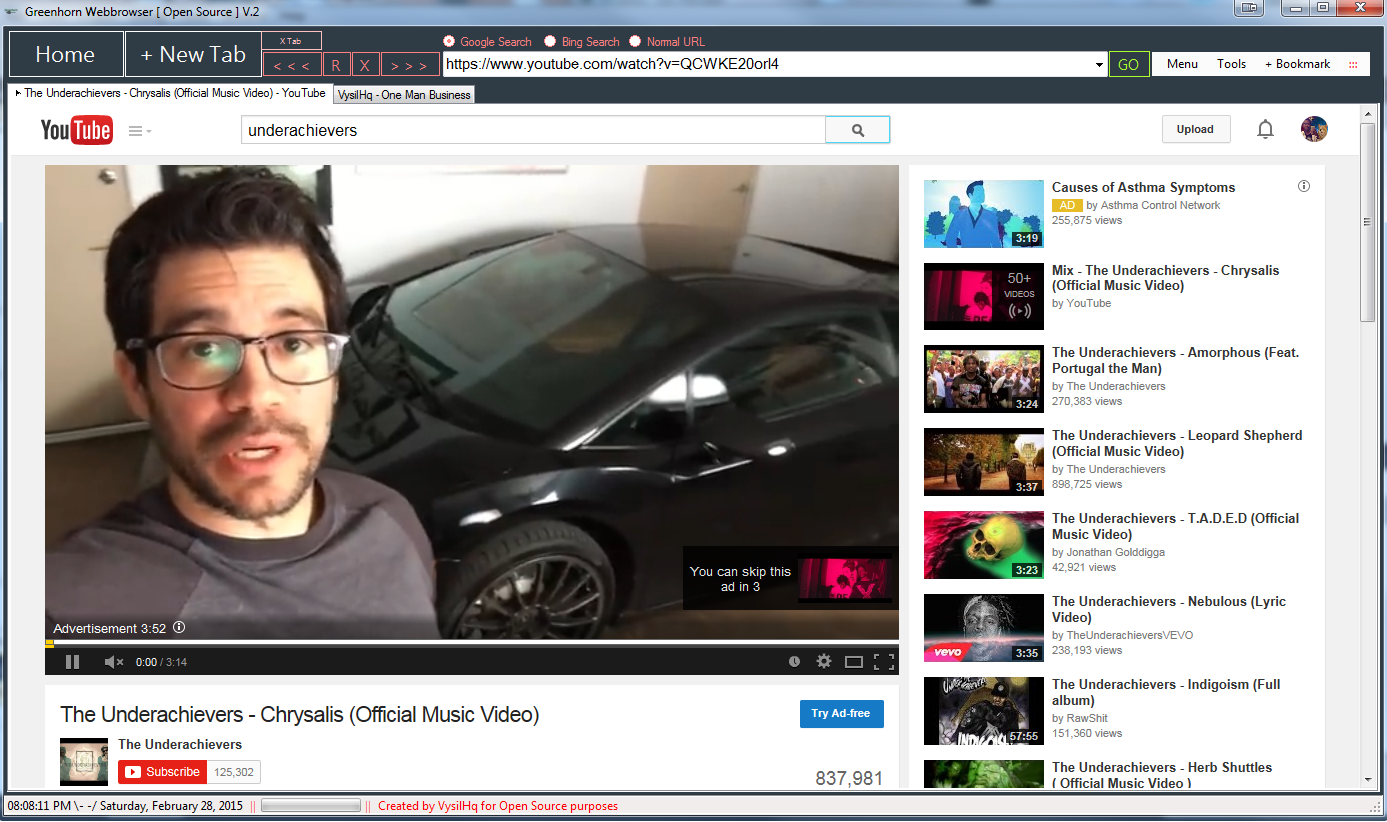This screenshot has height=822, width=1387.
Task: Click the video progress bar
Action: 471,643
